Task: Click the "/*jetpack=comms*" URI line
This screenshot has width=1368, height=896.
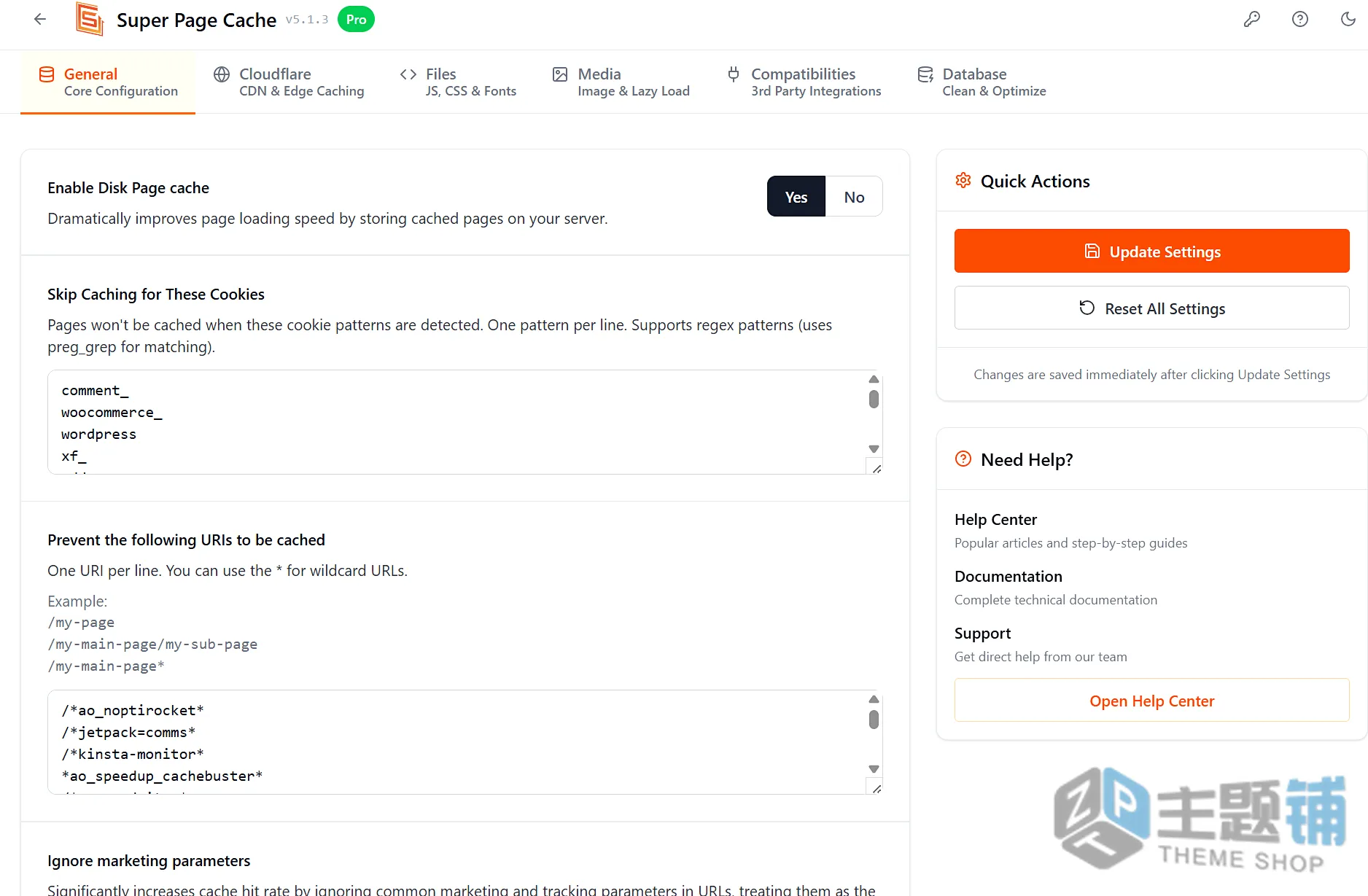Action: (128, 733)
